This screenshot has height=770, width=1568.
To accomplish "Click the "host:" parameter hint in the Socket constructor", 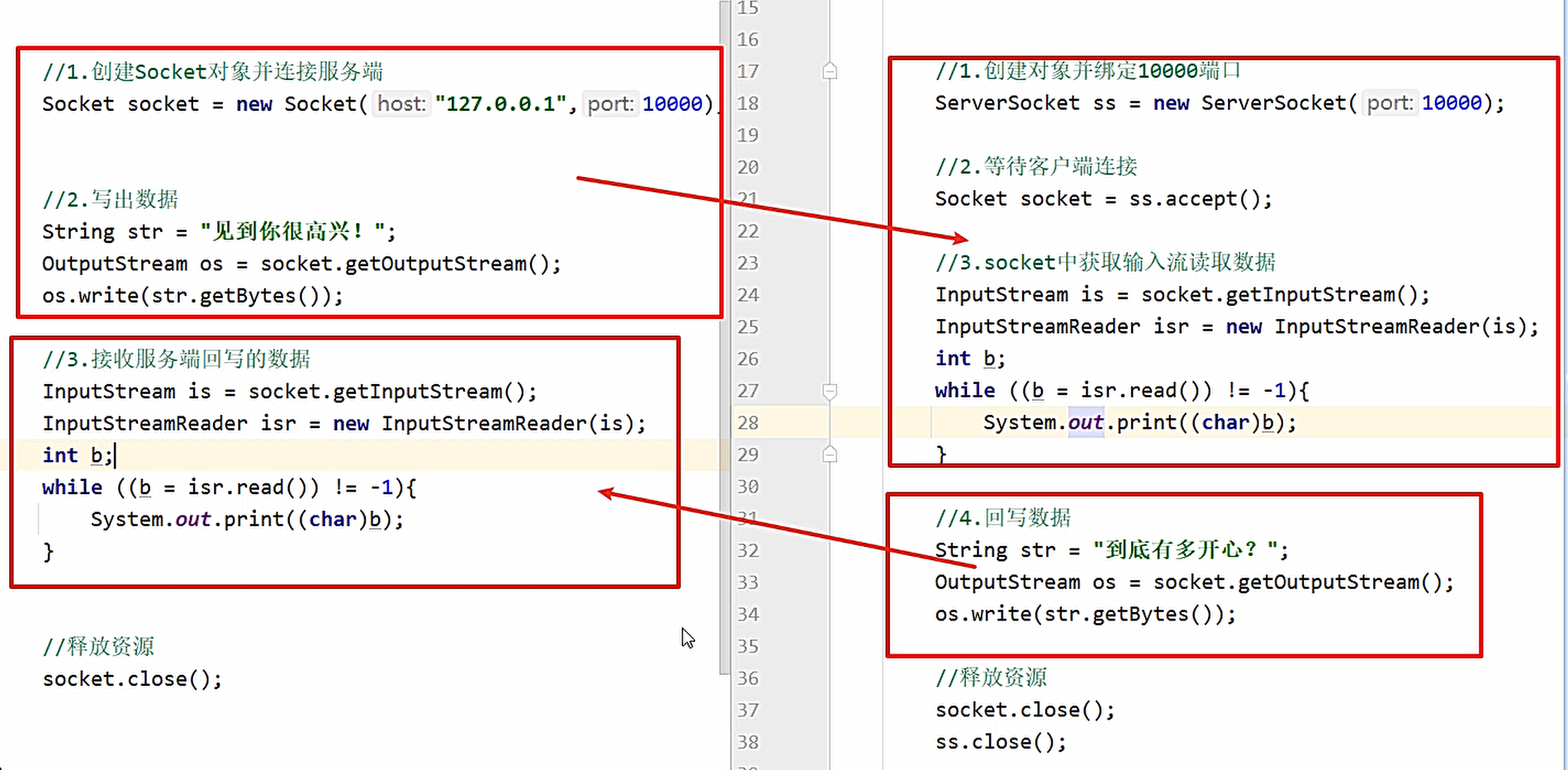I will click(402, 104).
